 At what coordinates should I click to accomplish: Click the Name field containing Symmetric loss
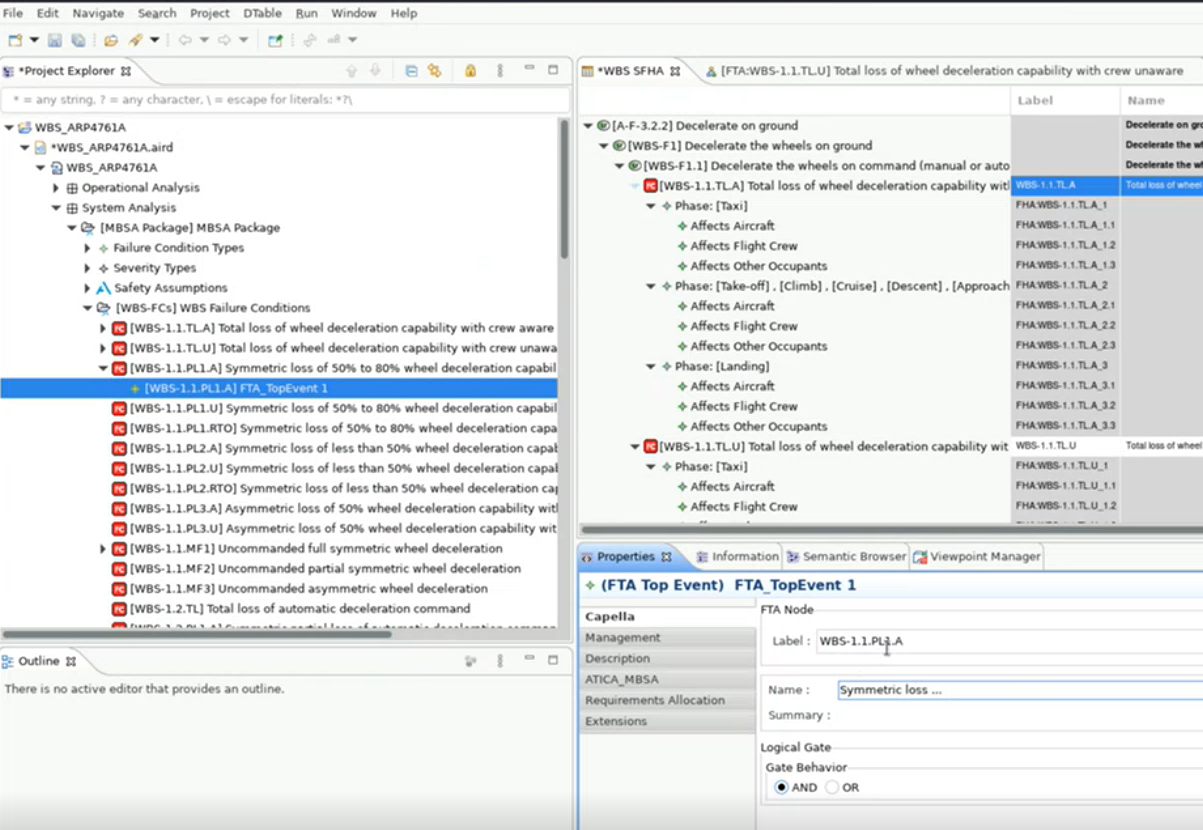point(1019,690)
